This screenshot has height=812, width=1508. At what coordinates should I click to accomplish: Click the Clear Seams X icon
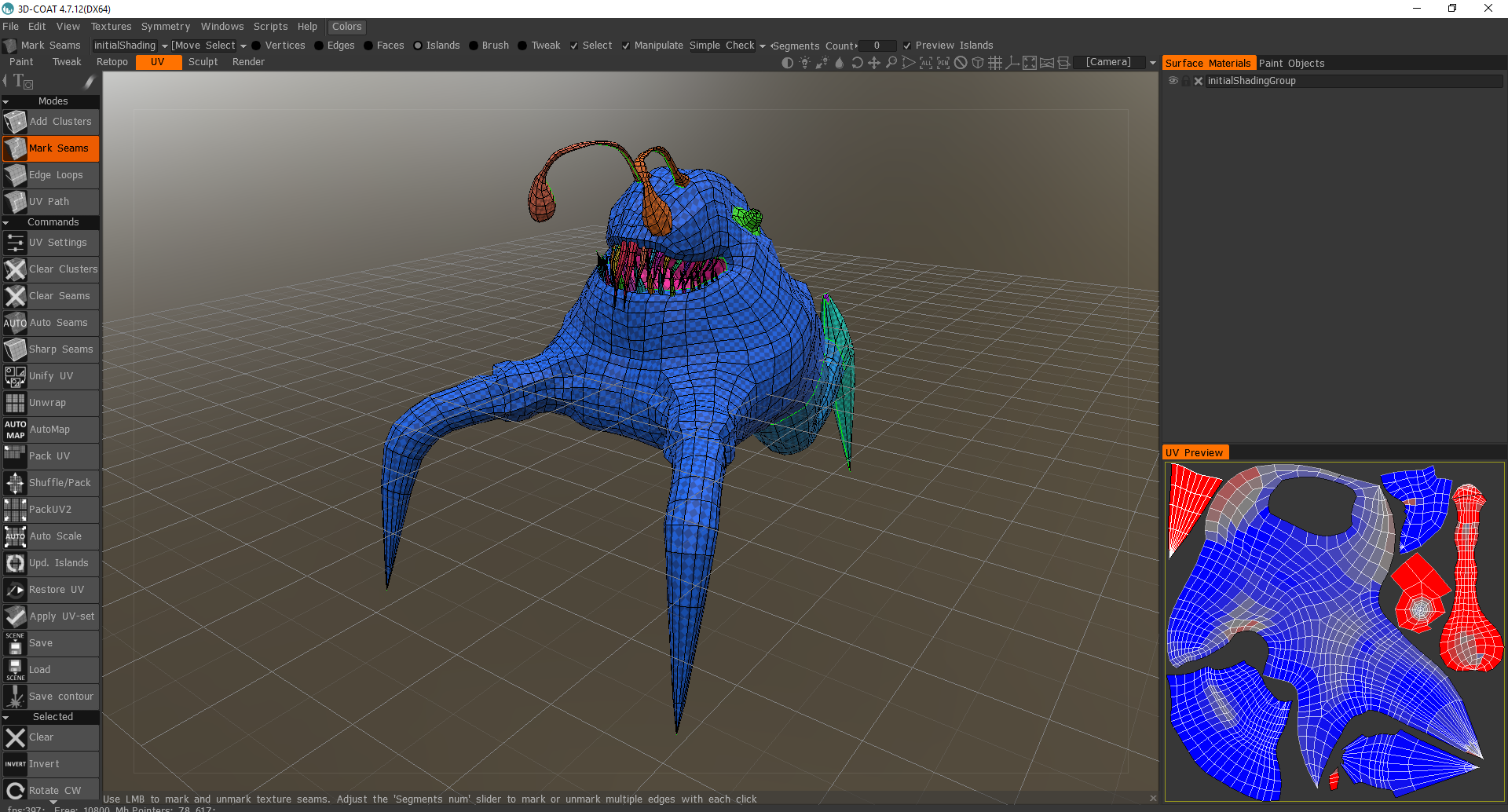click(15, 296)
